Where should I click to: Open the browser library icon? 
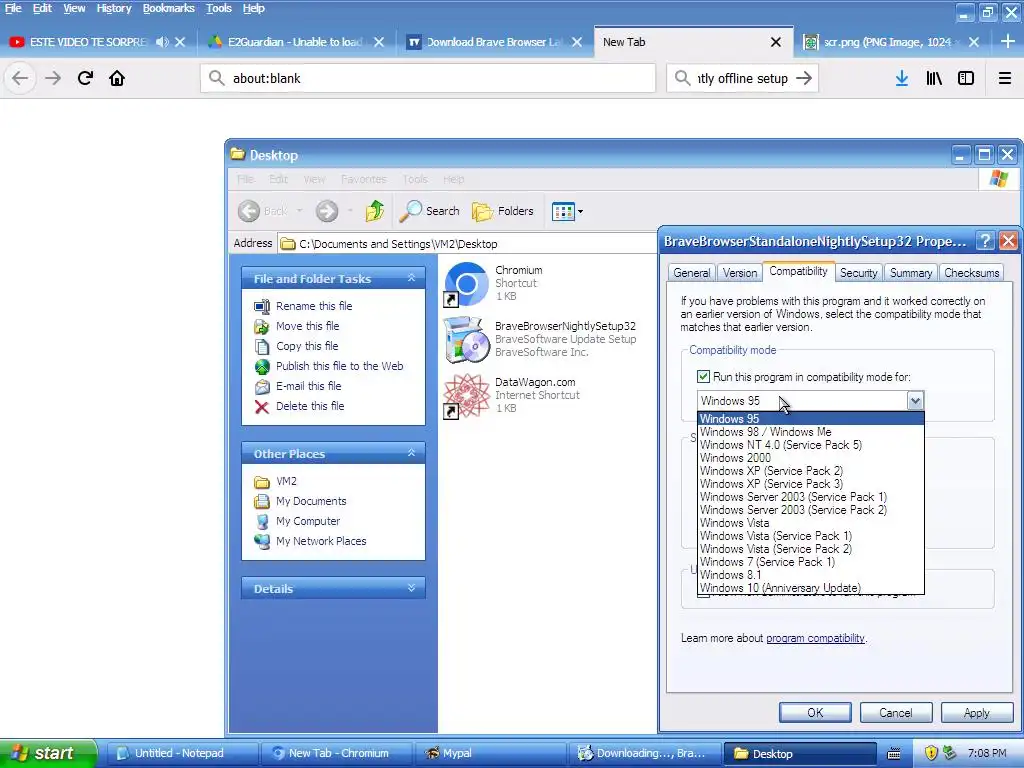tap(934, 78)
